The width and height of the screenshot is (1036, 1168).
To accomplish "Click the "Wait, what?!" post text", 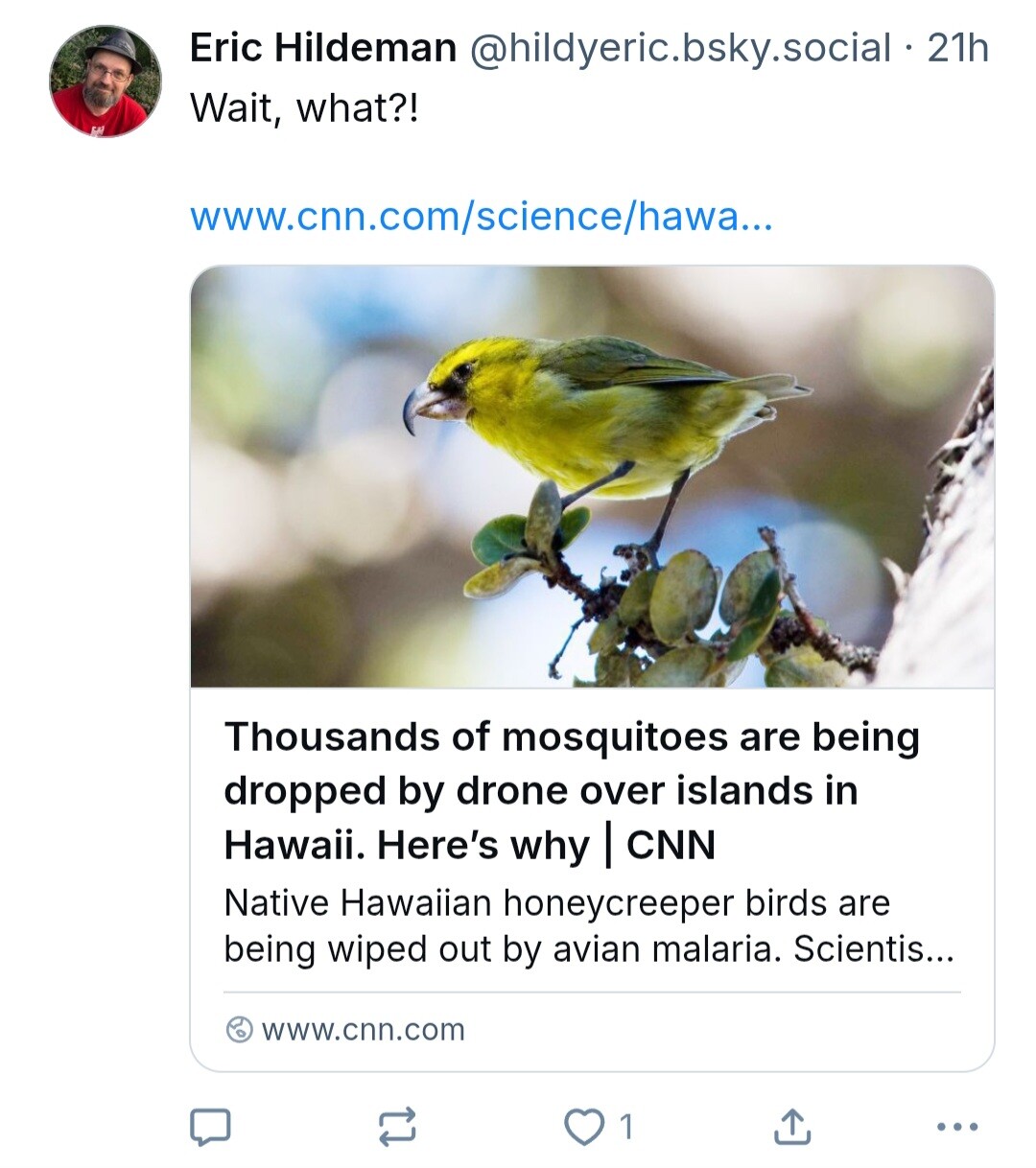I will pyautogui.click(x=304, y=108).
